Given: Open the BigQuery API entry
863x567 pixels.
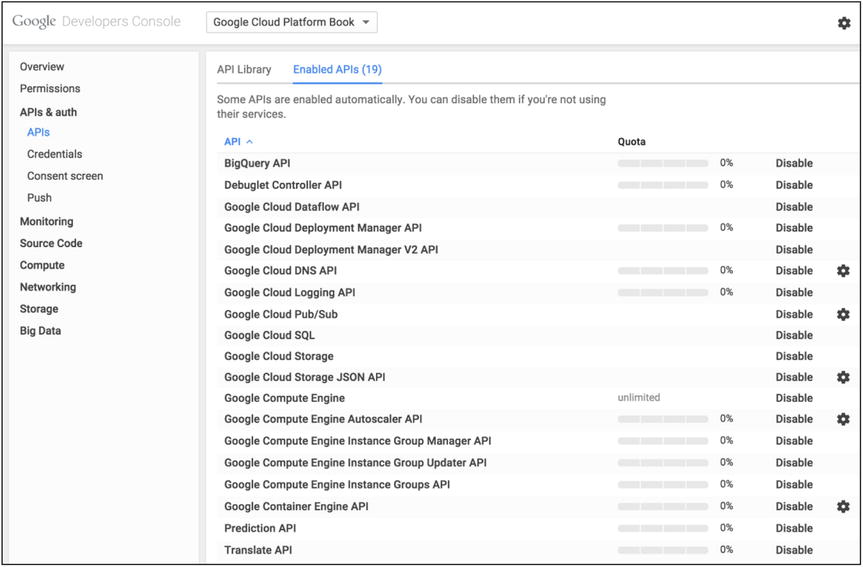Looking at the screenshot, I should (x=257, y=163).
